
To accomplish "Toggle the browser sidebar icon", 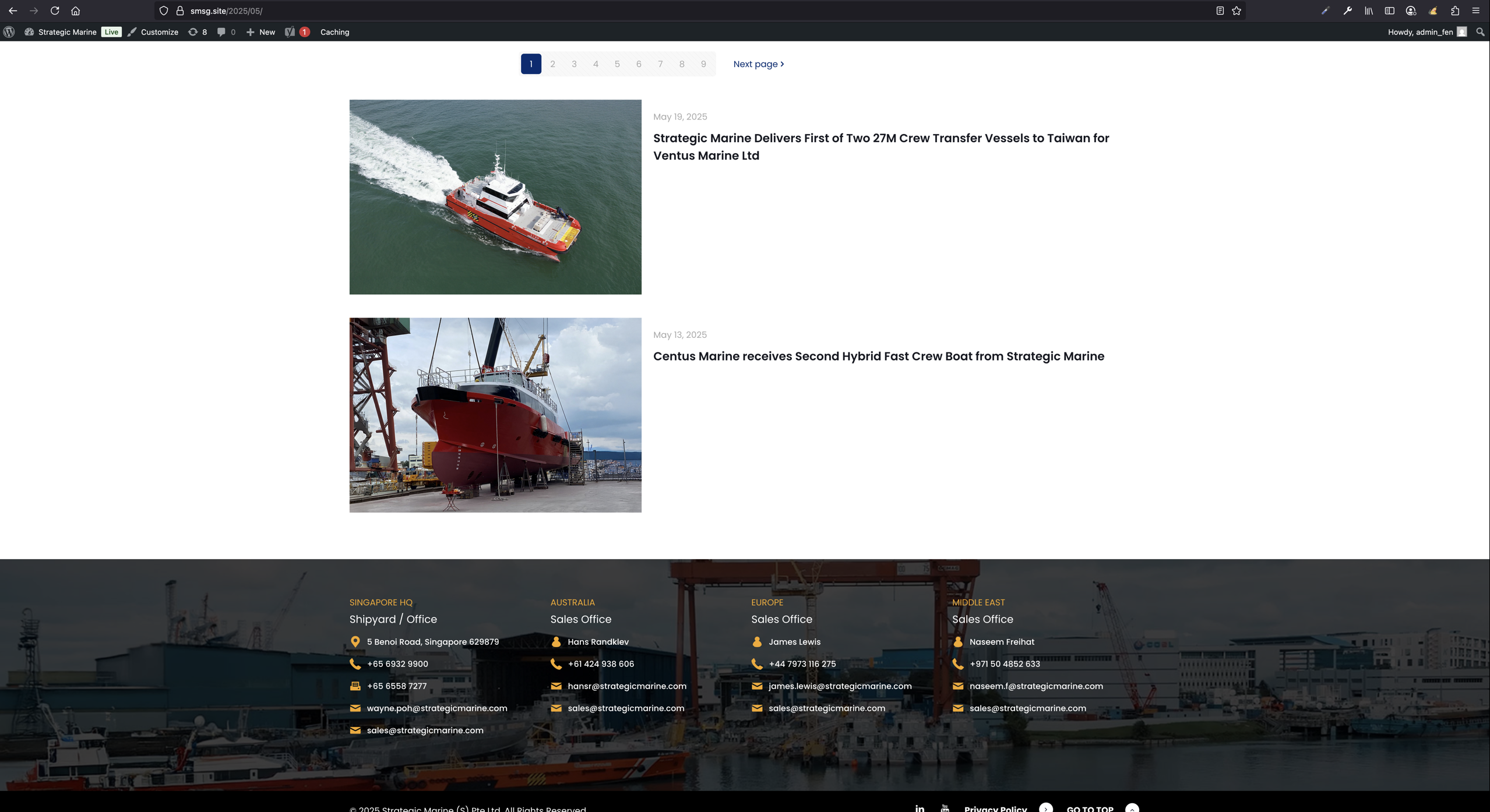I will point(1390,10).
